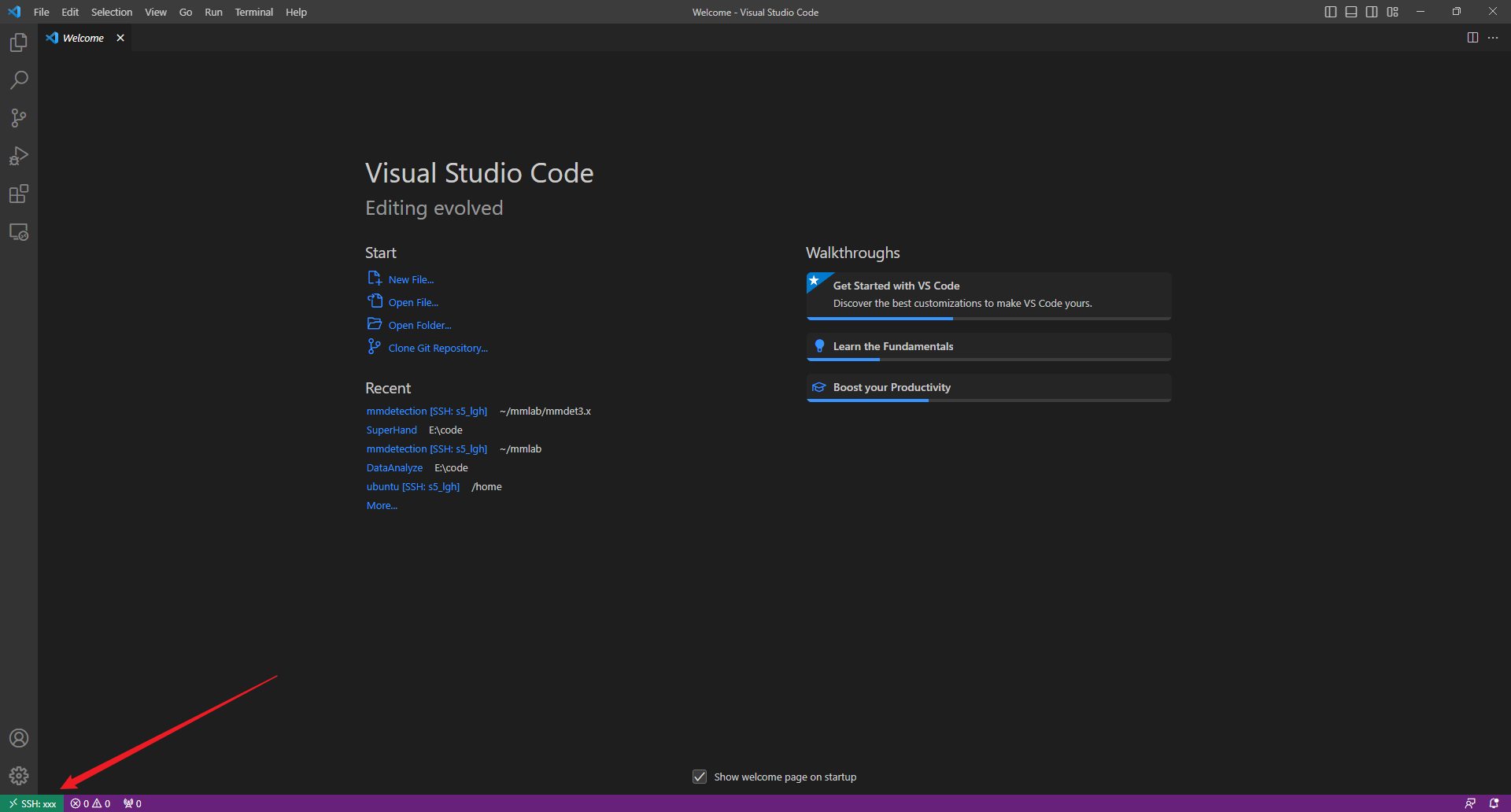Open the Manage gear icon
This screenshot has width=1511, height=812.
19,776
